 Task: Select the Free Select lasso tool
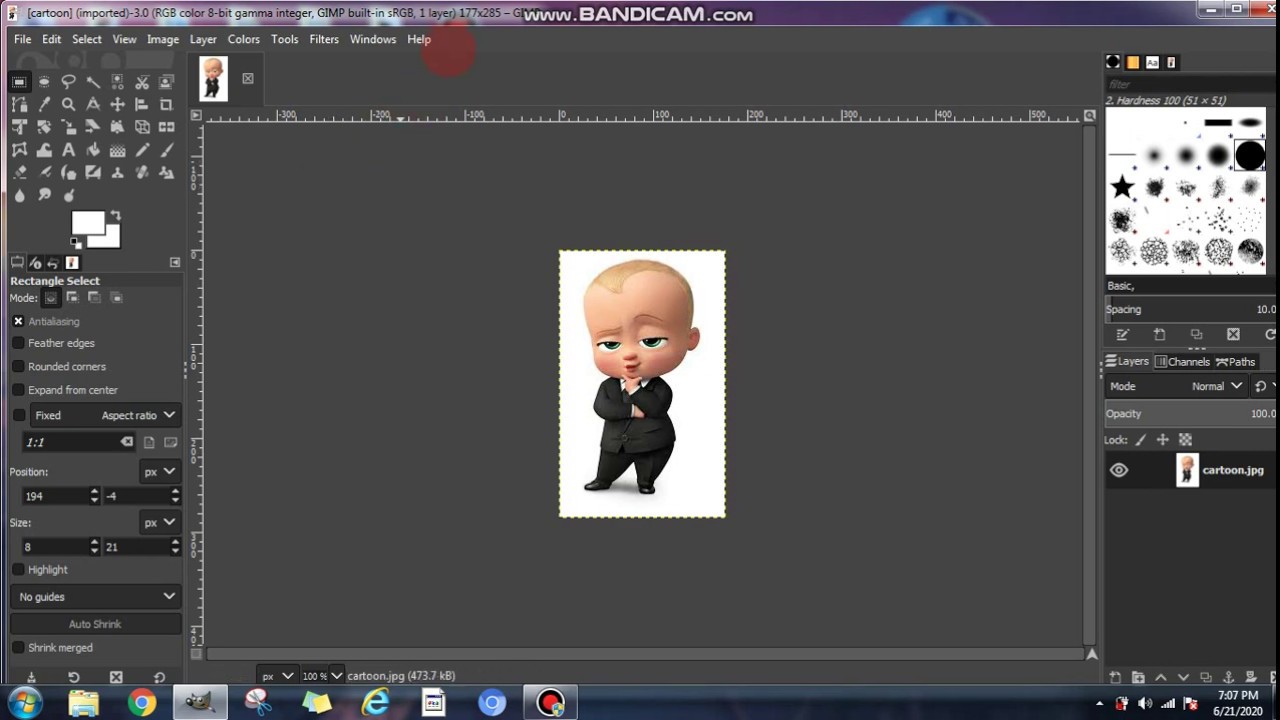(x=69, y=82)
